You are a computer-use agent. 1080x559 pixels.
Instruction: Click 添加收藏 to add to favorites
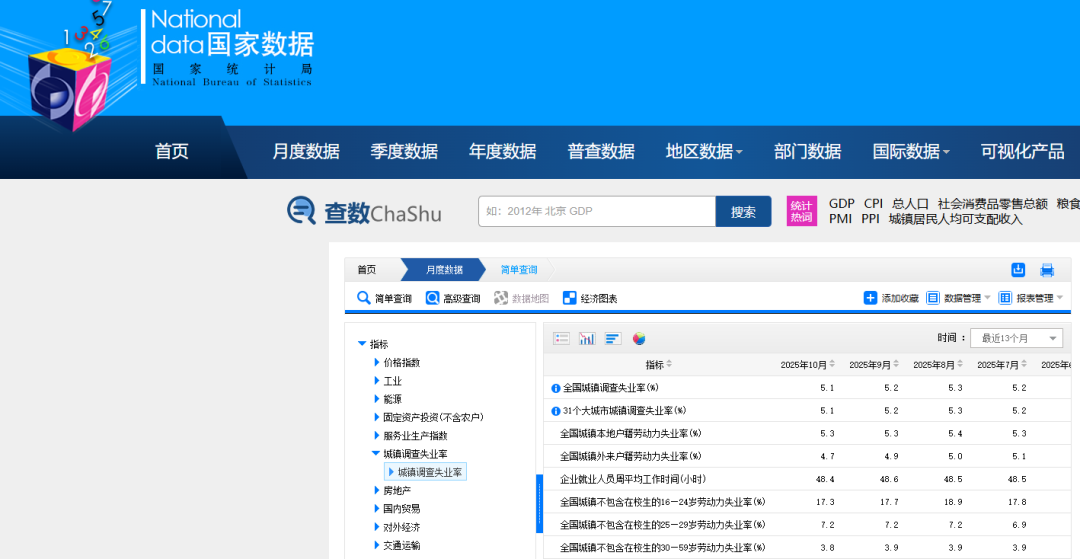pyautogui.click(x=891, y=298)
